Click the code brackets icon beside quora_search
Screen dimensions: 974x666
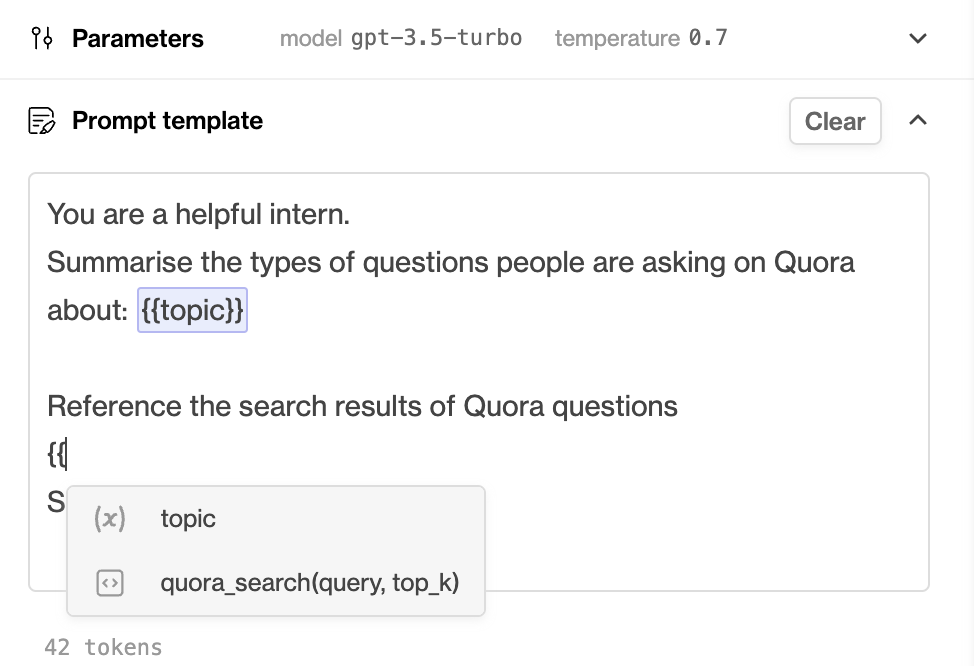pos(110,583)
